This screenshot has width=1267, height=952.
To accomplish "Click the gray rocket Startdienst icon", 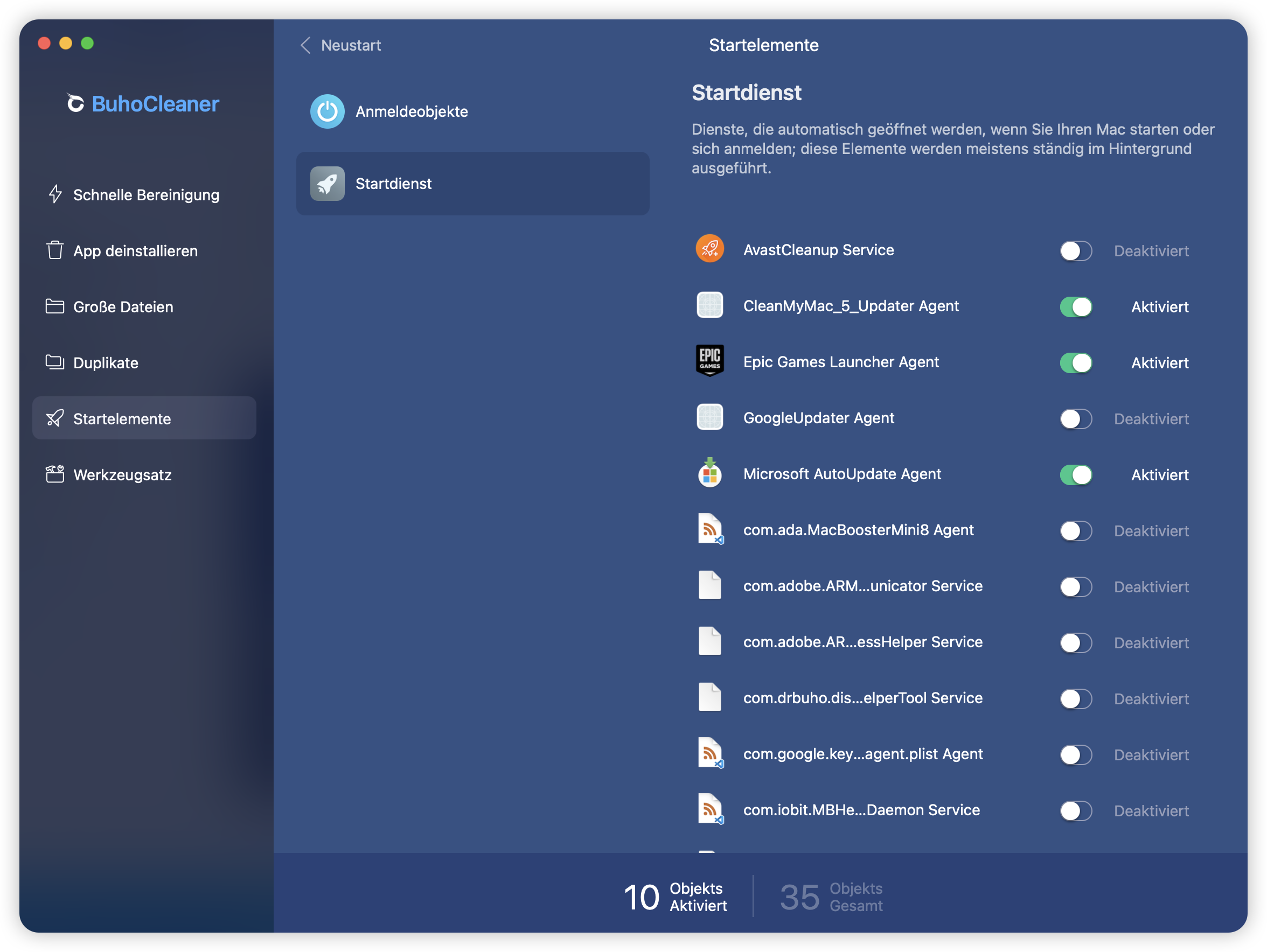I will click(328, 184).
